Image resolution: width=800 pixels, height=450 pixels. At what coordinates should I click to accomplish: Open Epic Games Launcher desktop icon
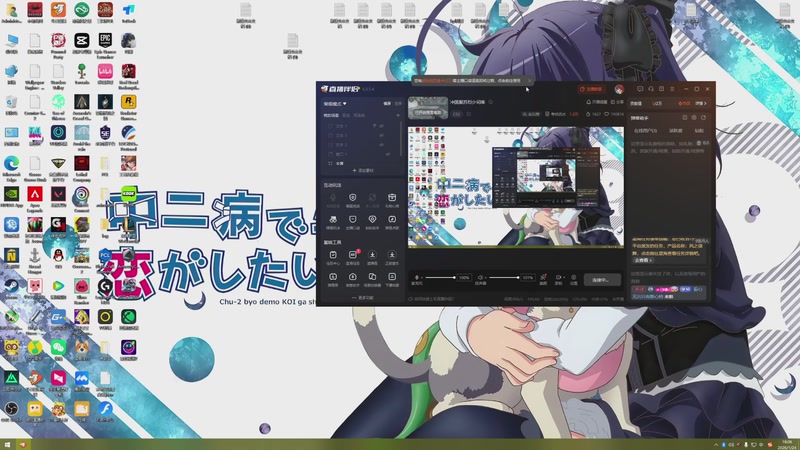[105, 43]
